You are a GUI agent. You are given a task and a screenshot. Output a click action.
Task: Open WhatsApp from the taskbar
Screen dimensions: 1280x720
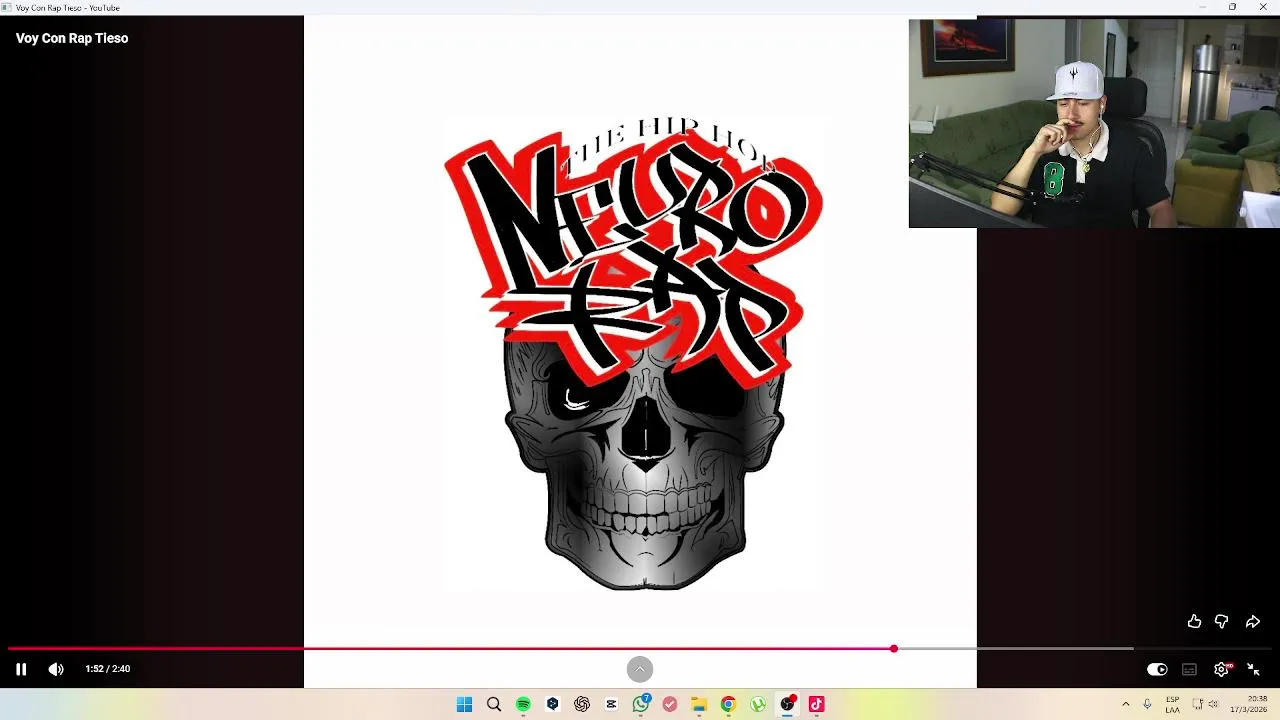(x=641, y=705)
